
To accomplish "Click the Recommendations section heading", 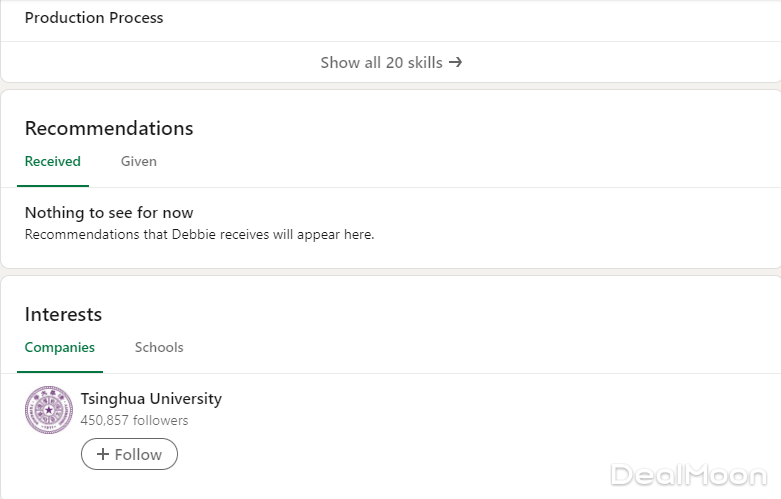I will (x=109, y=128).
